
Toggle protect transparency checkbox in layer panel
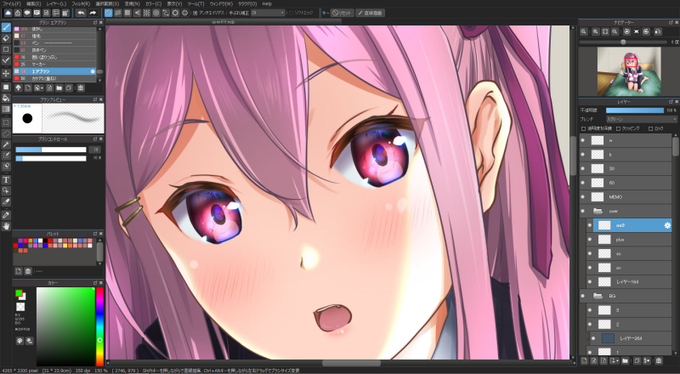[x=583, y=129]
